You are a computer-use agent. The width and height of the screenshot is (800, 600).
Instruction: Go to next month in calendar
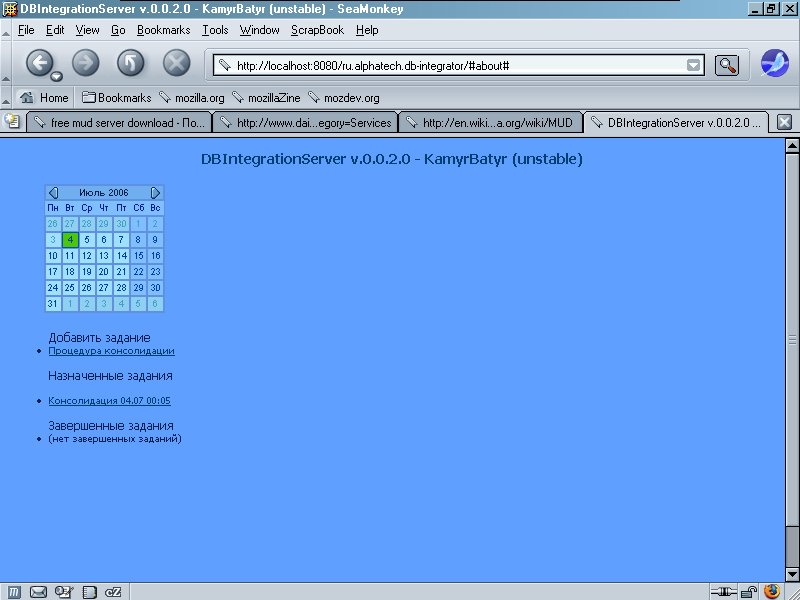pos(155,192)
